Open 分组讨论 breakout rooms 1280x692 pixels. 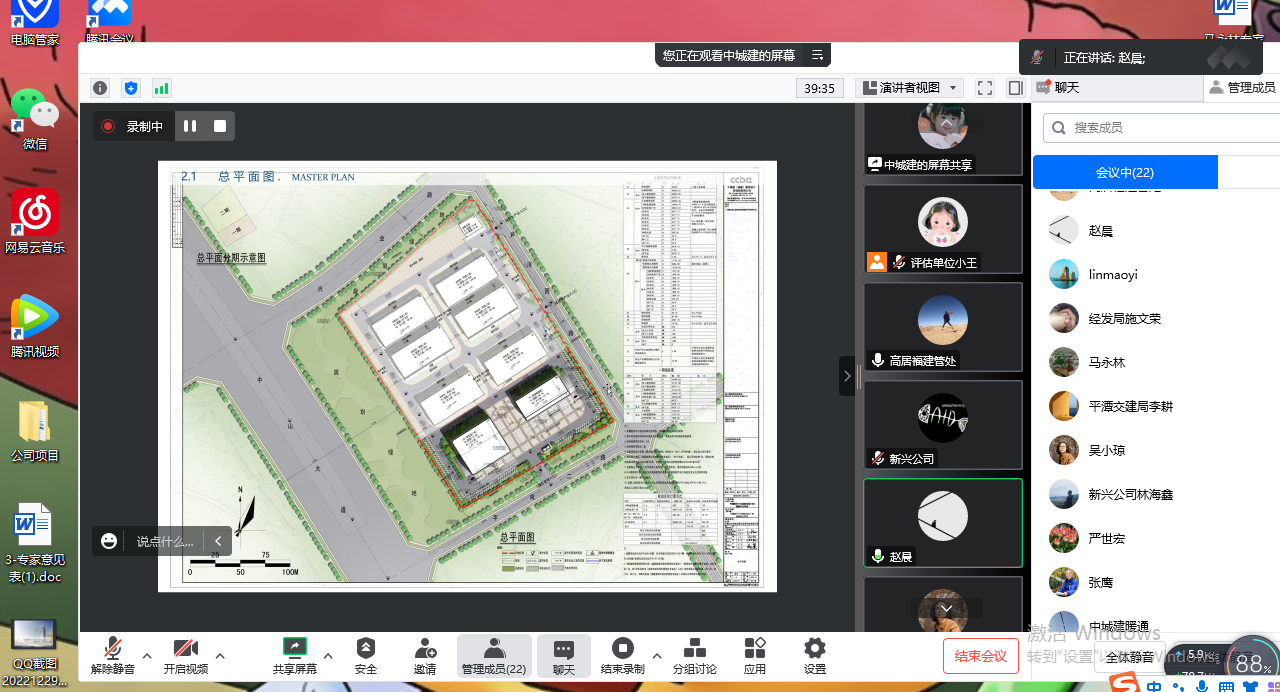[x=694, y=655]
